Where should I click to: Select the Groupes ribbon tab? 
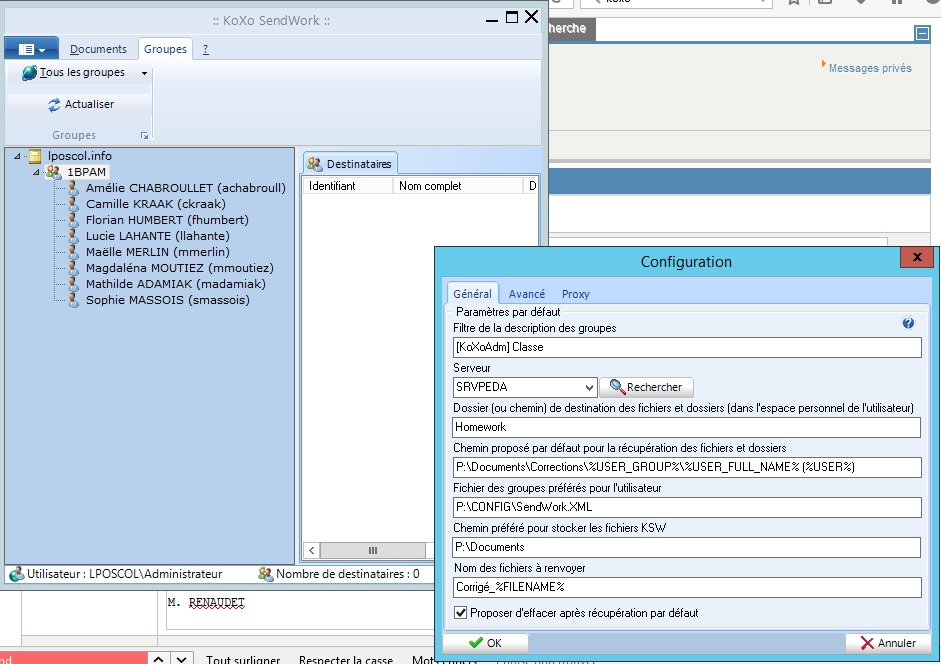pyautogui.click(x=165, y=49)
